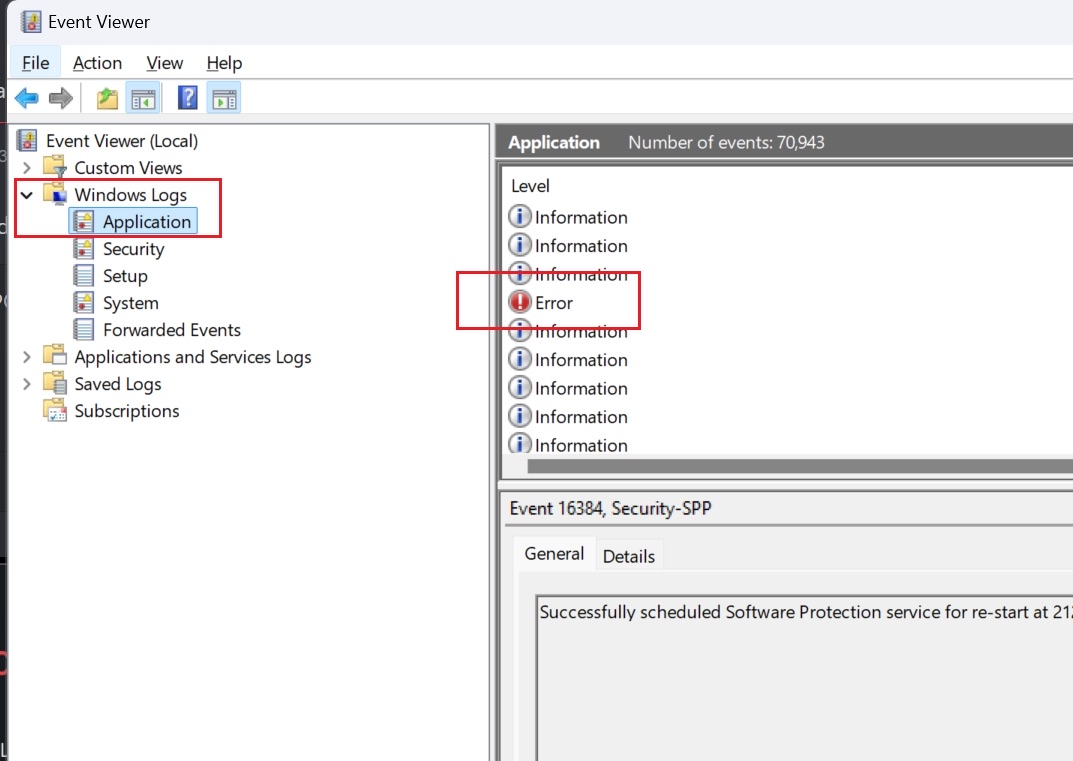Select the Custom Views tree item
1073x761 pixels.
tap(128, 168)
